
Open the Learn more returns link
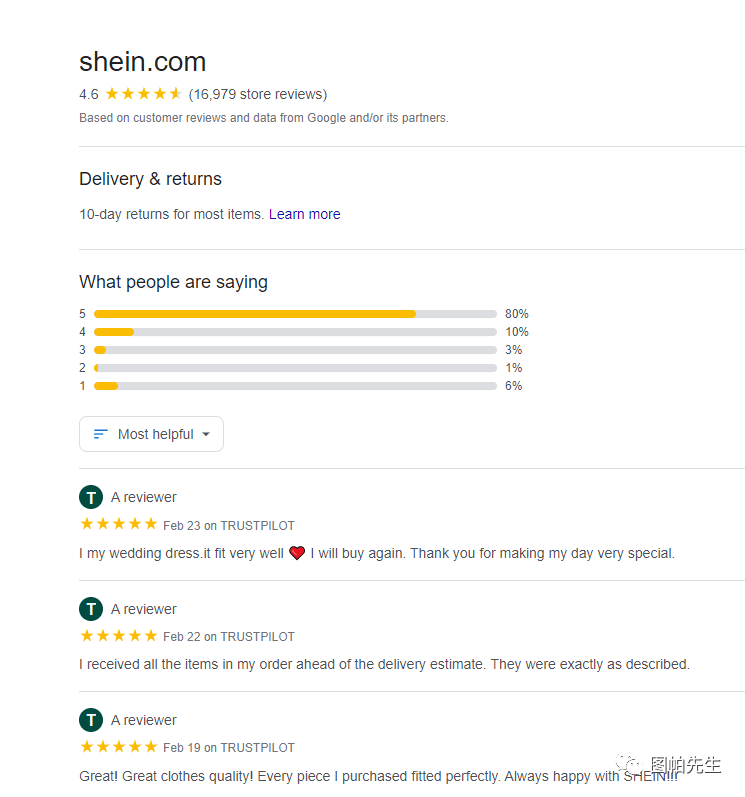tap(304, 214)
